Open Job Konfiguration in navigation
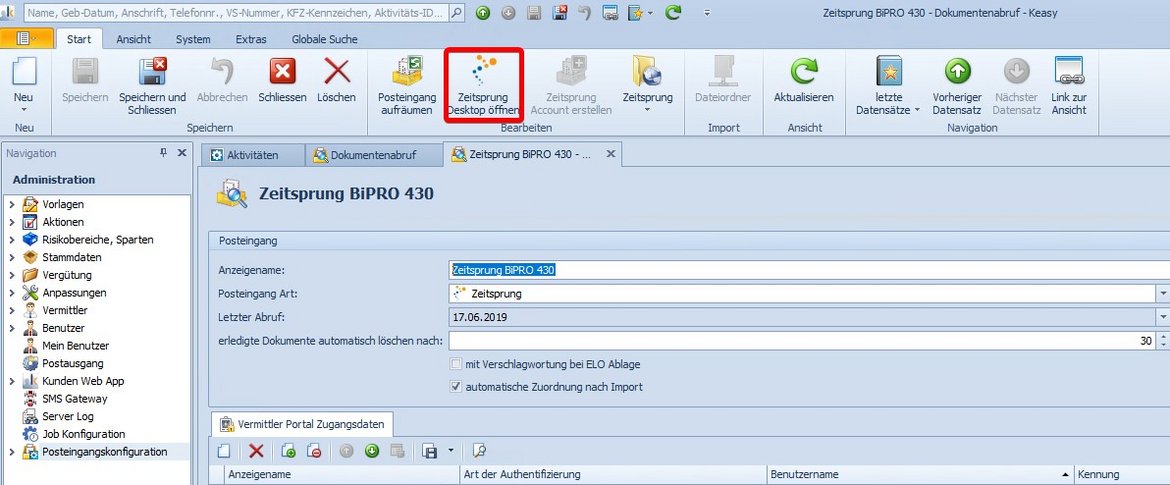This screenshot has width=1170, height=485. [84, 434]
